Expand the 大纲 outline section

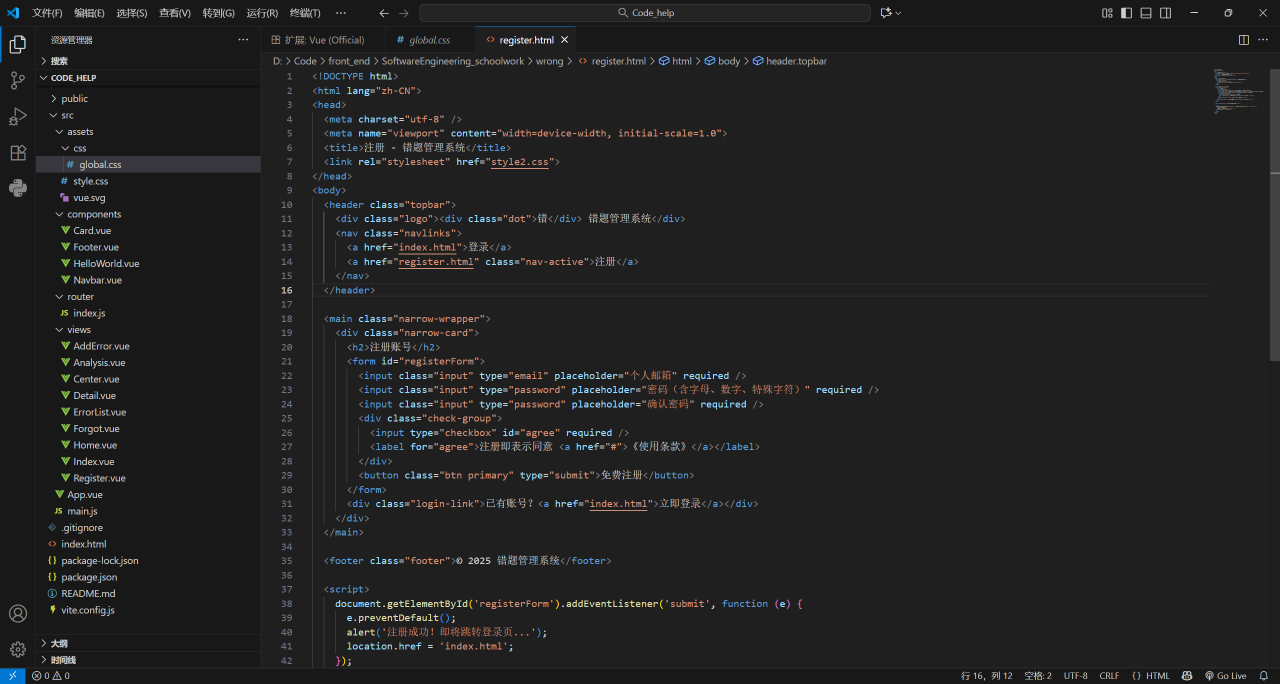148,643
